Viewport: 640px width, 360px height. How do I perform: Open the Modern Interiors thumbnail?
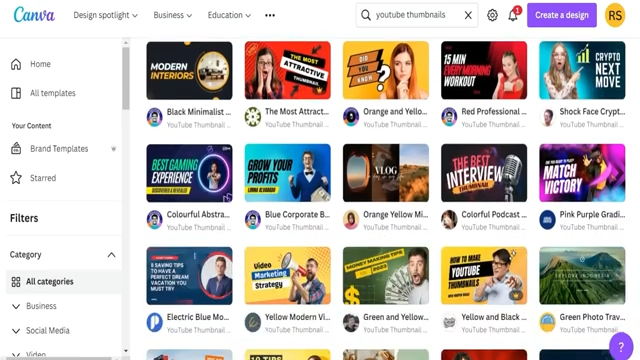(x=189, y=70)
